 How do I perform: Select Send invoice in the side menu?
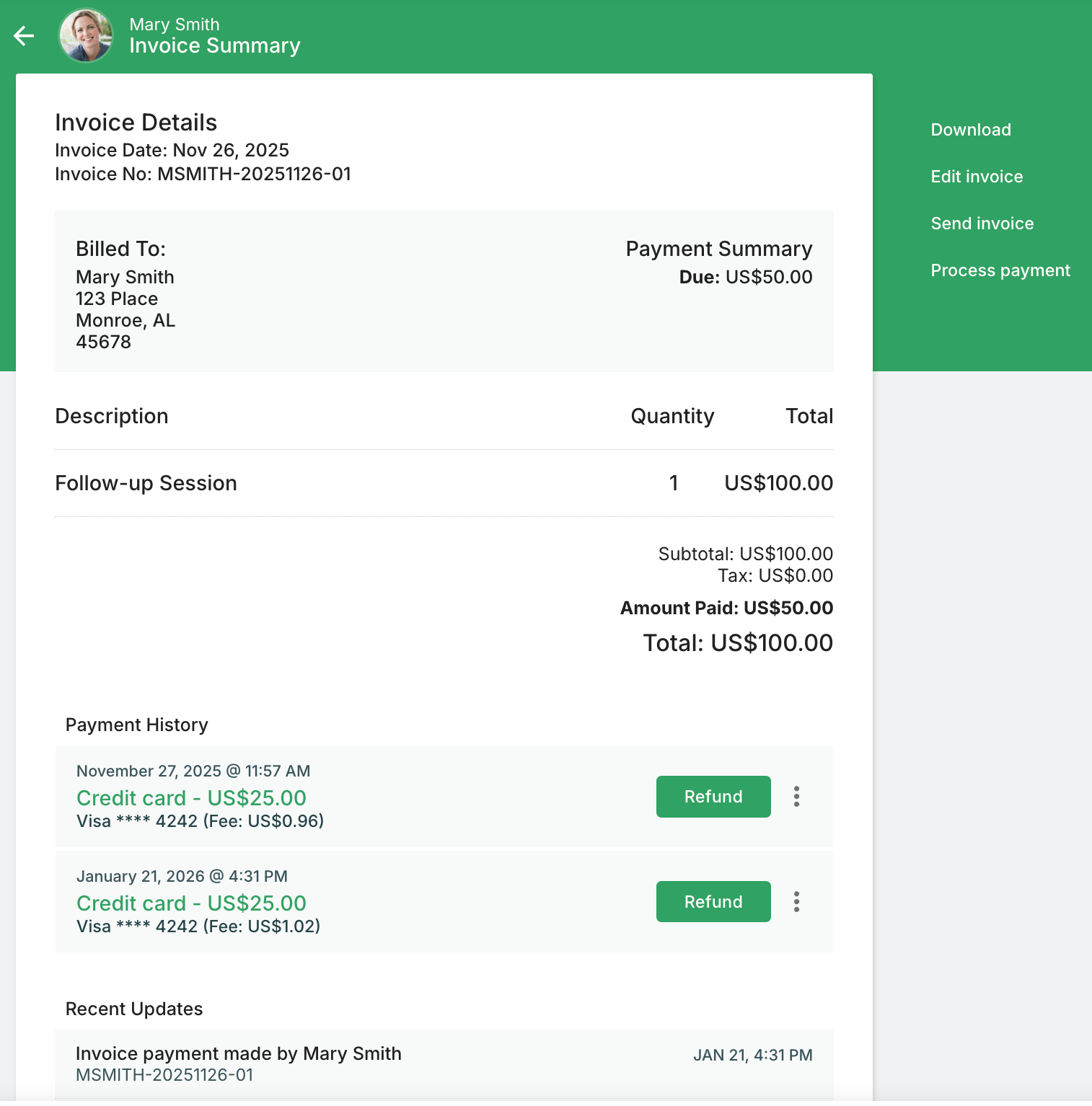point(982,224)
